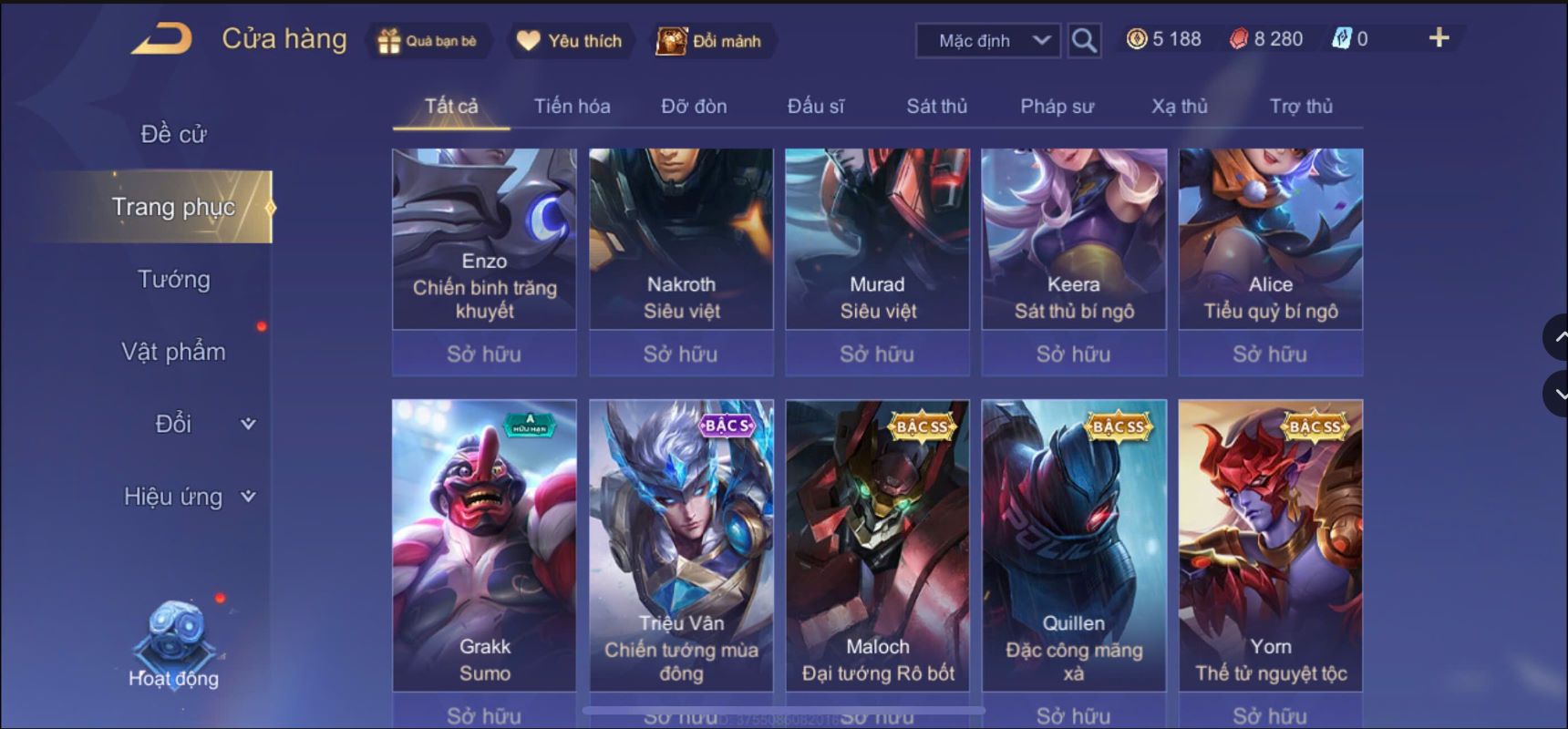
Task: Open Yorn Thế tử nguyệt tộc skin card
Action: [1270, 545]
